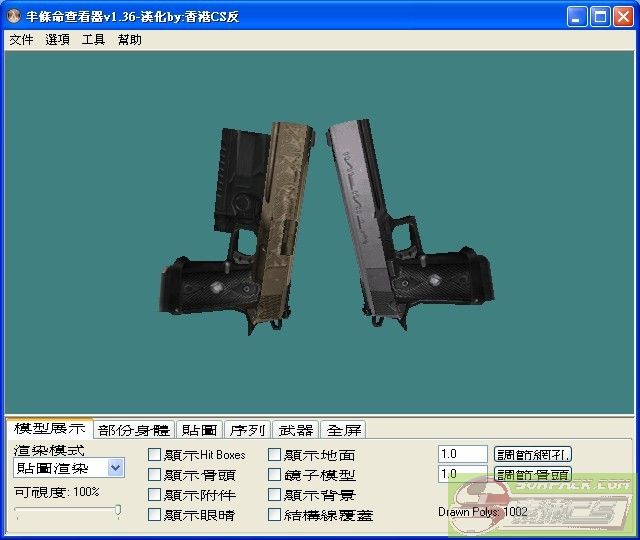This screenshot has width=640, height=540.
Task: Open the 工具 menu
Action: [93, 40]
